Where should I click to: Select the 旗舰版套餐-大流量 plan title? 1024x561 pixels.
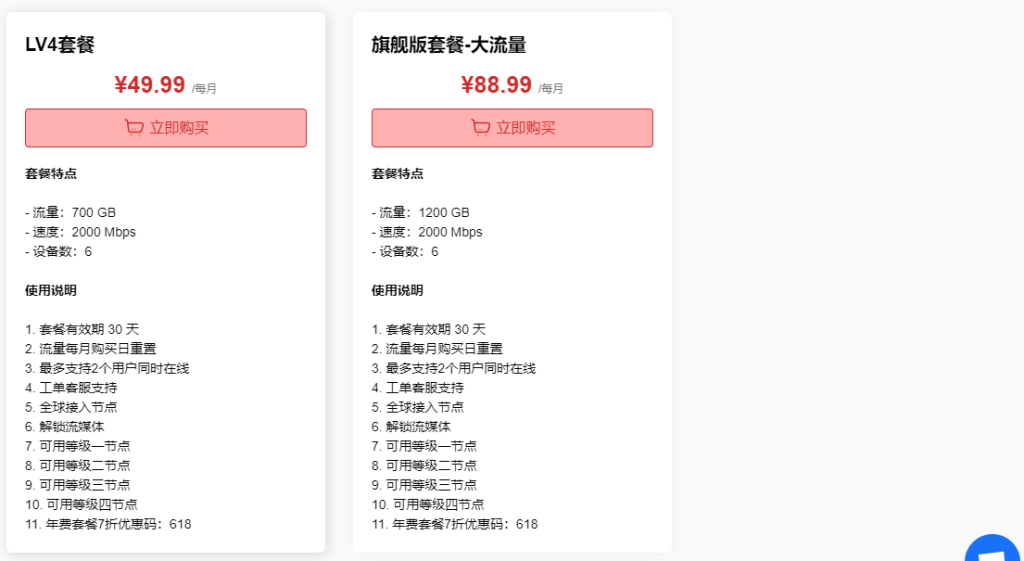pos(449,44)
